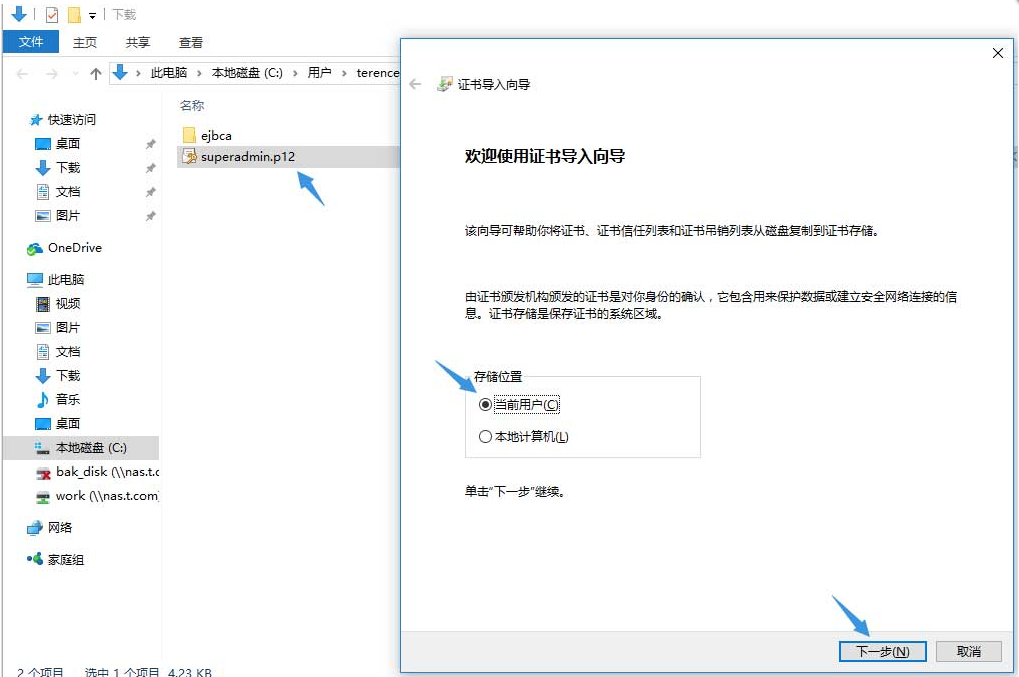Open the 文件 ribbon tab

tap(31, 42)
